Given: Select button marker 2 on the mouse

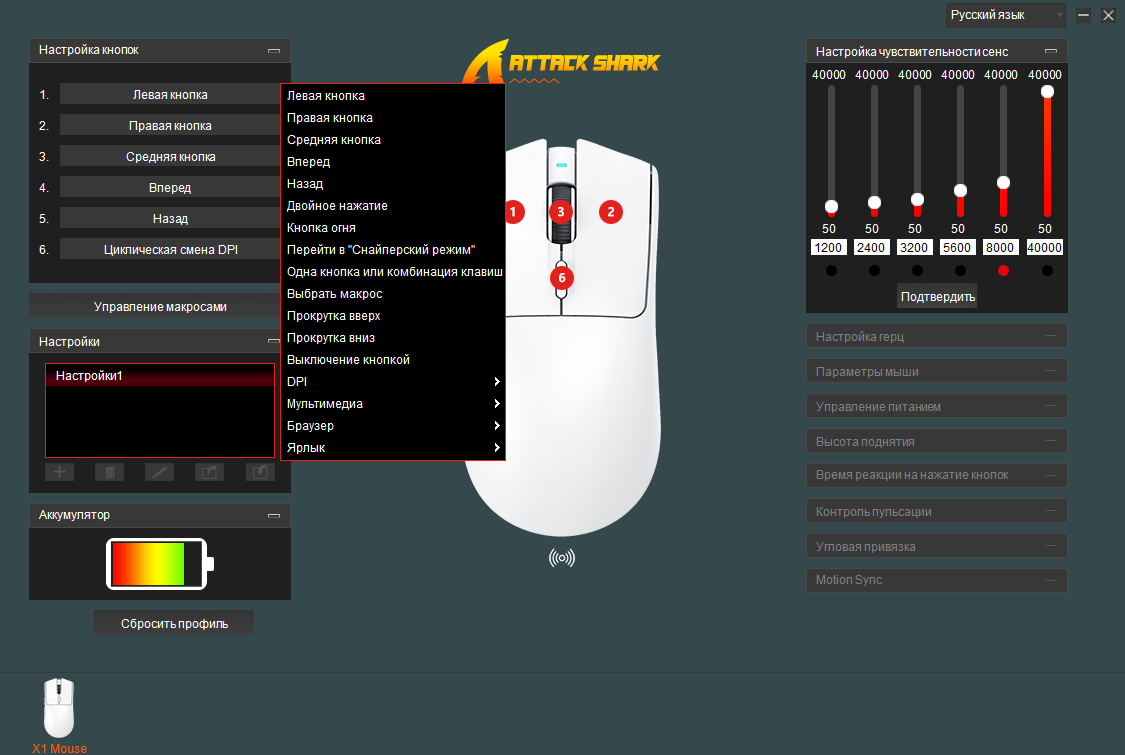Looking at the screenshot, I should tap(611, 212).
